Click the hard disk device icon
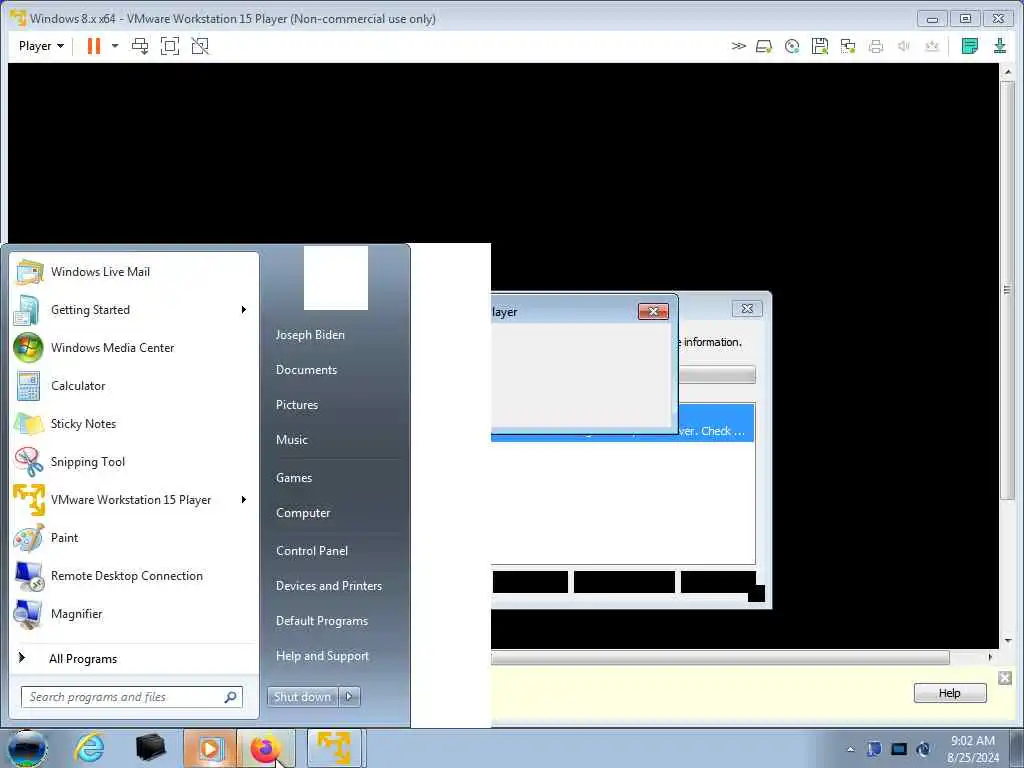 click(x=764, y=46)
